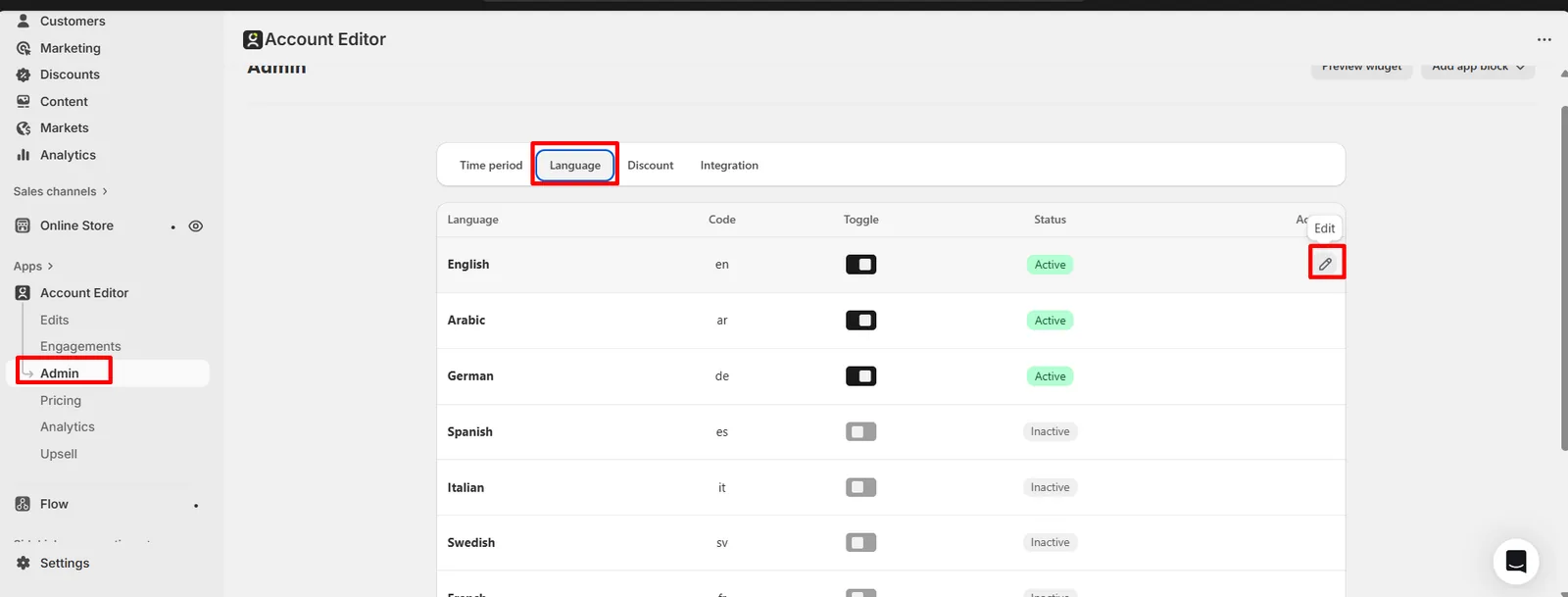Screen dimensions: 1568x597
Task: Open the Flow app in the sidebar
Action: [54, 504]
